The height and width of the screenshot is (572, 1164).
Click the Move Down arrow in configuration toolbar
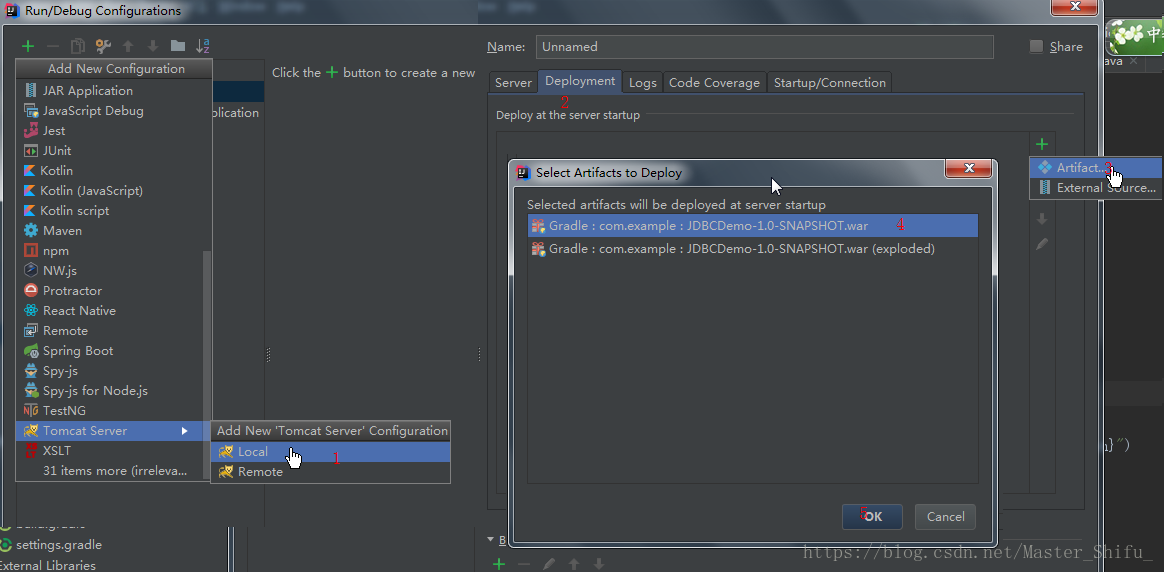153,46
